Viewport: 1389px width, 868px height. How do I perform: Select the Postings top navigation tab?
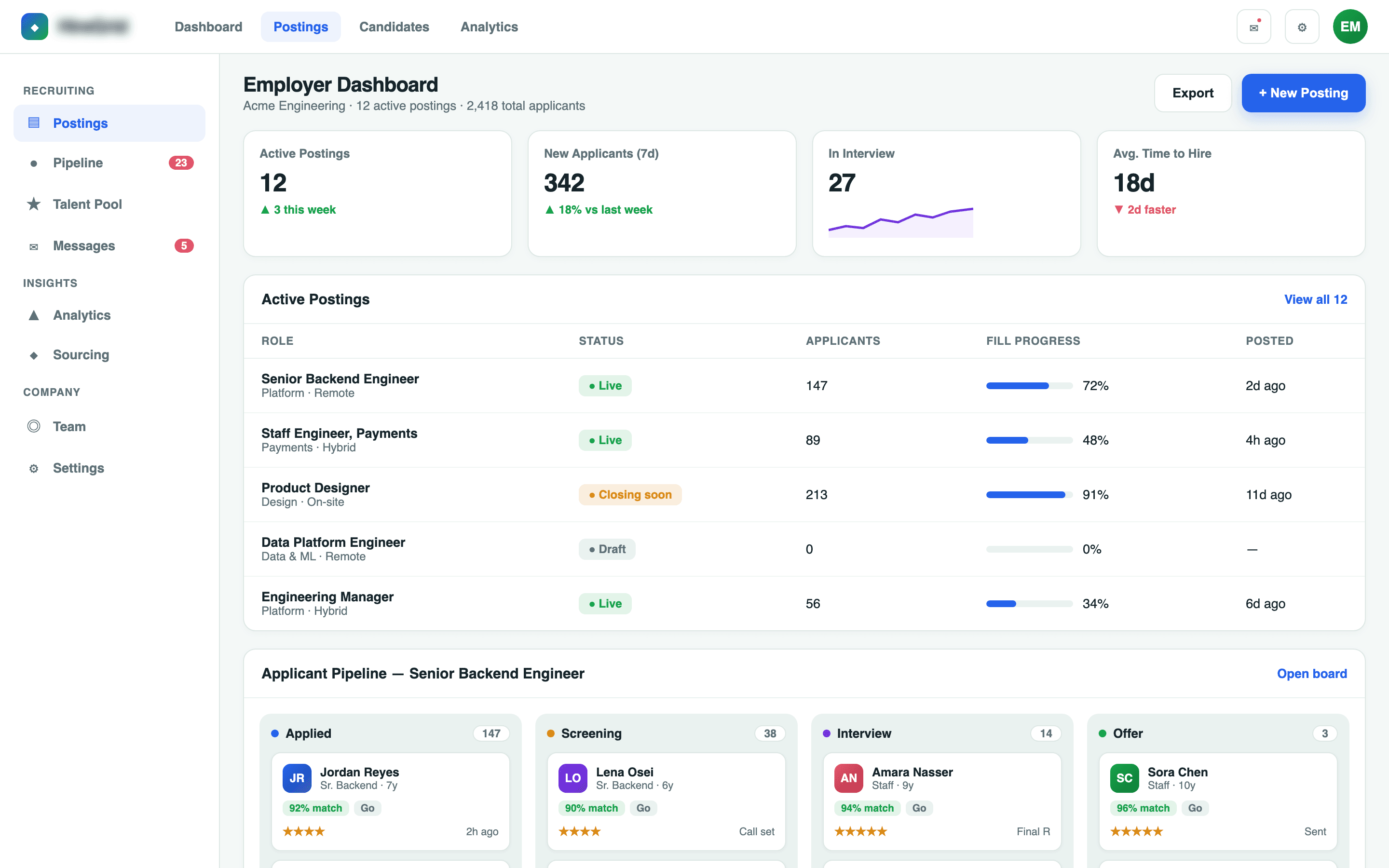[301, 27]
